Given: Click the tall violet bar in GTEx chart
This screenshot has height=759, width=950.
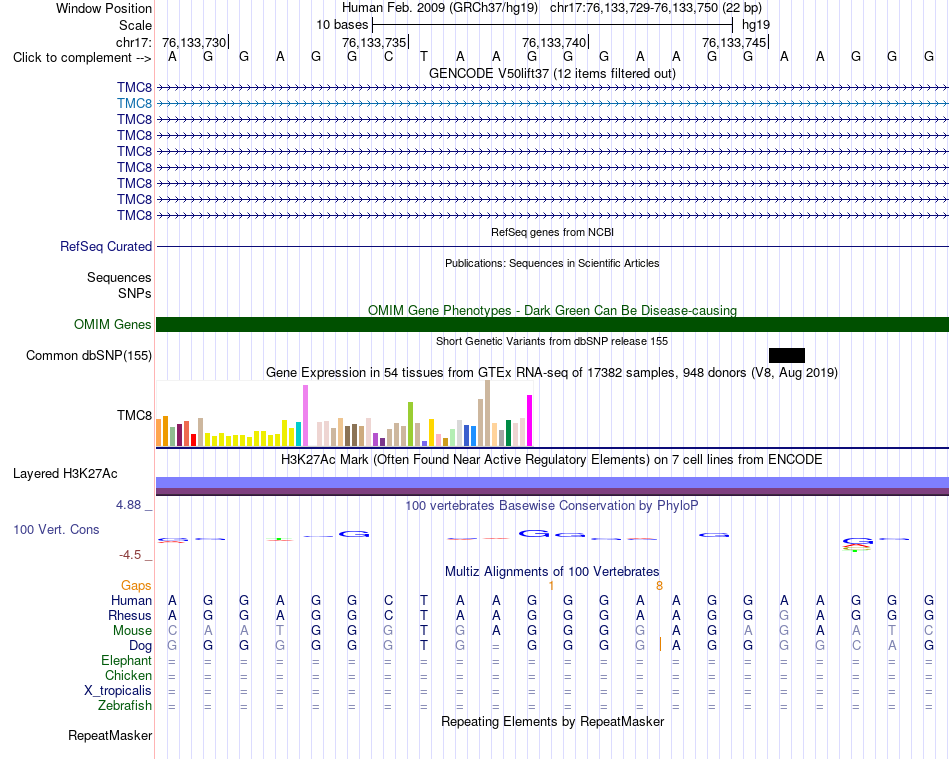Looking at the screenshot, I should pos(305,416).
